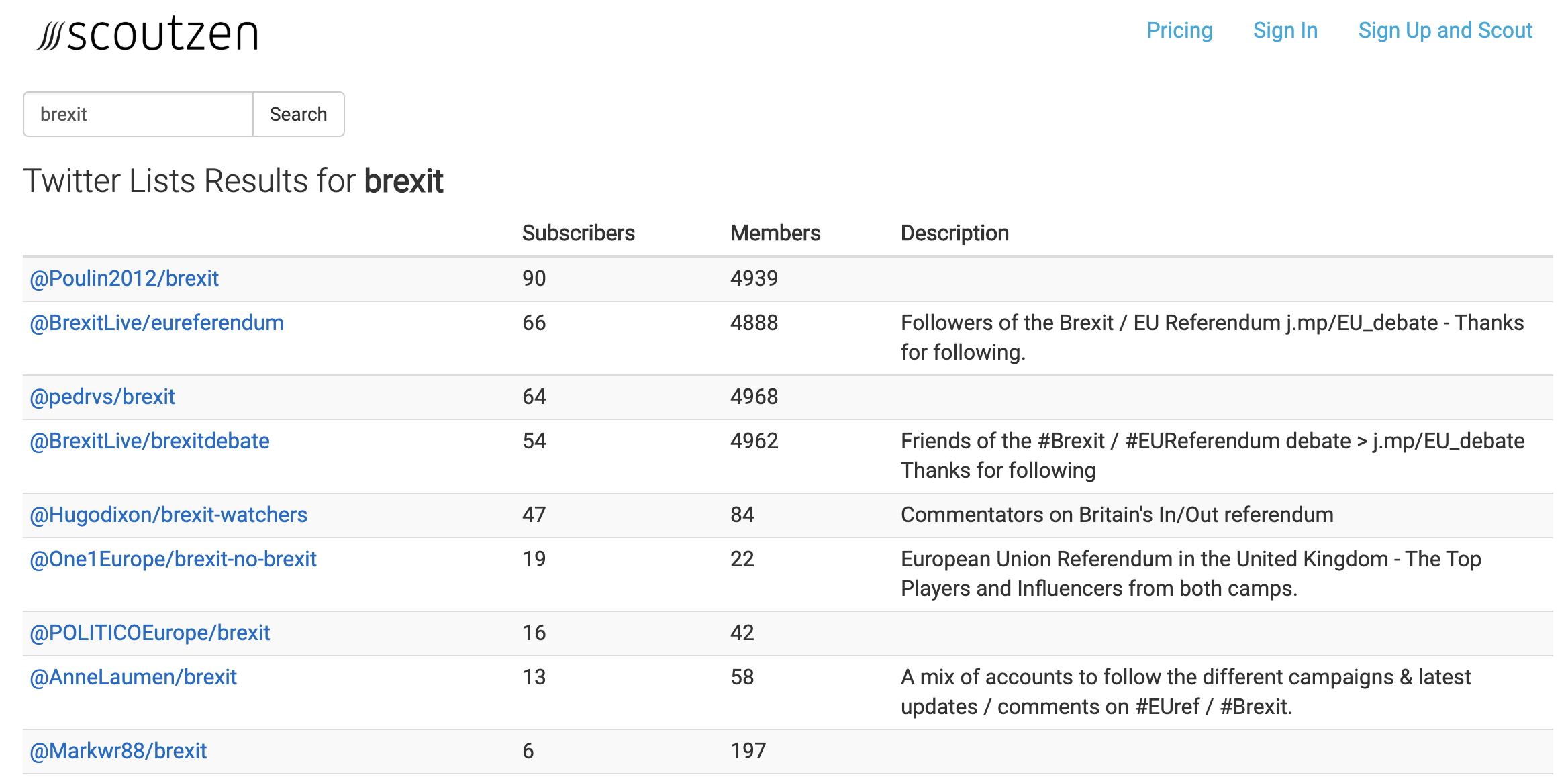
Task: Open the Pricing page
Action: 1179,30
